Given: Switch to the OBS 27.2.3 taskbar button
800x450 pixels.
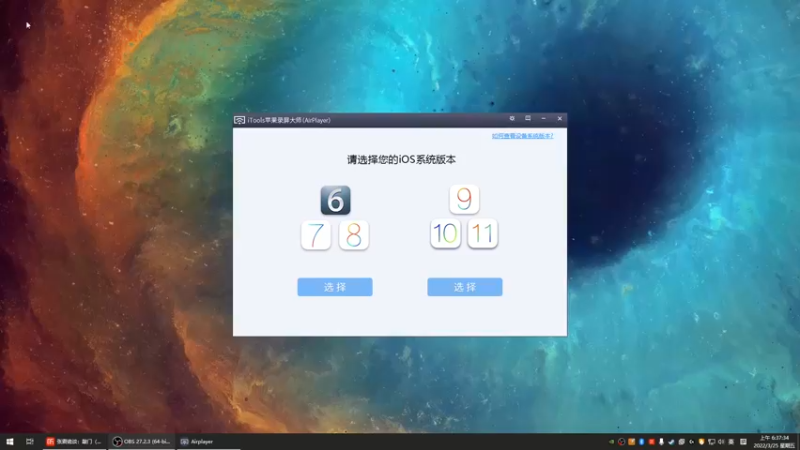Looking at the screenshot, I should (x=142, y=441).
